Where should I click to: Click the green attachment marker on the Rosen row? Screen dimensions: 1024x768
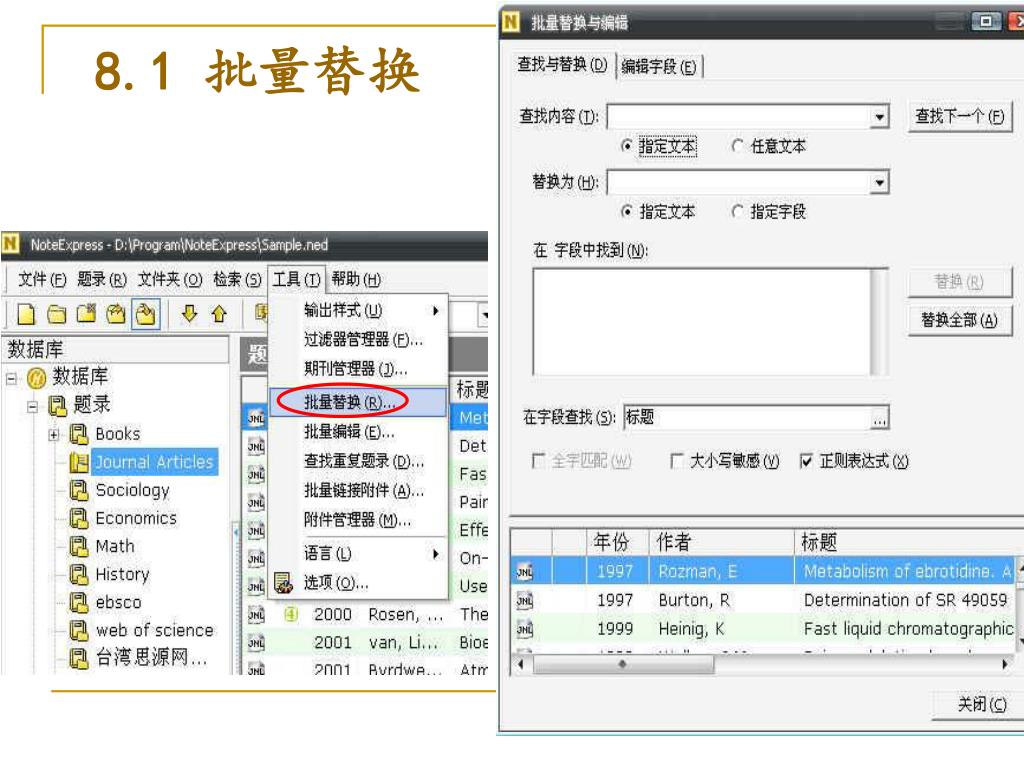(x=291, y=615)
